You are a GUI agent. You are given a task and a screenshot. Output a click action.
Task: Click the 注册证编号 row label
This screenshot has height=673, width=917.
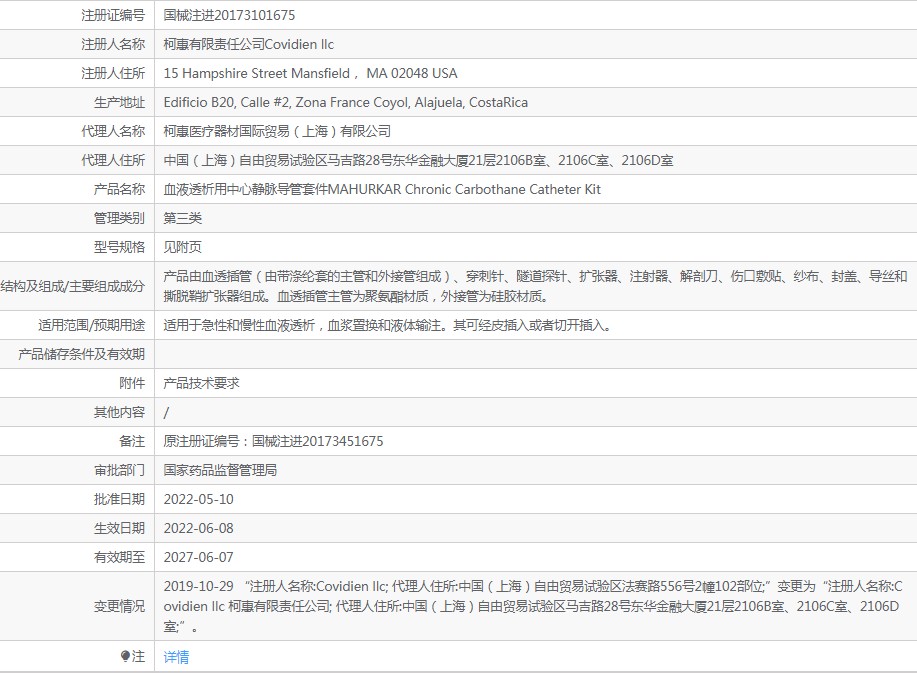pos(113,15)
